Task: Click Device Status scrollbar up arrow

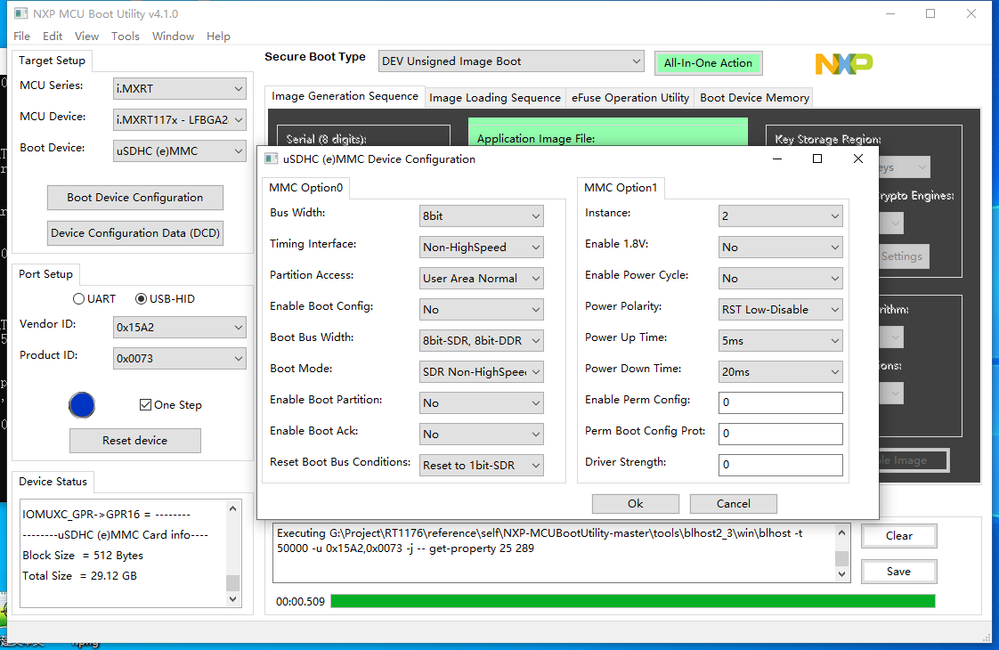Action: click(x=233, y=509)
